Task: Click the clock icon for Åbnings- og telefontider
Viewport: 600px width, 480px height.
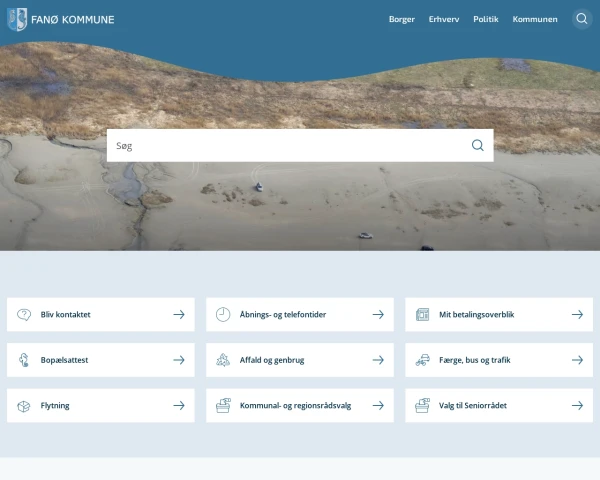Action: tap(223, 314)
